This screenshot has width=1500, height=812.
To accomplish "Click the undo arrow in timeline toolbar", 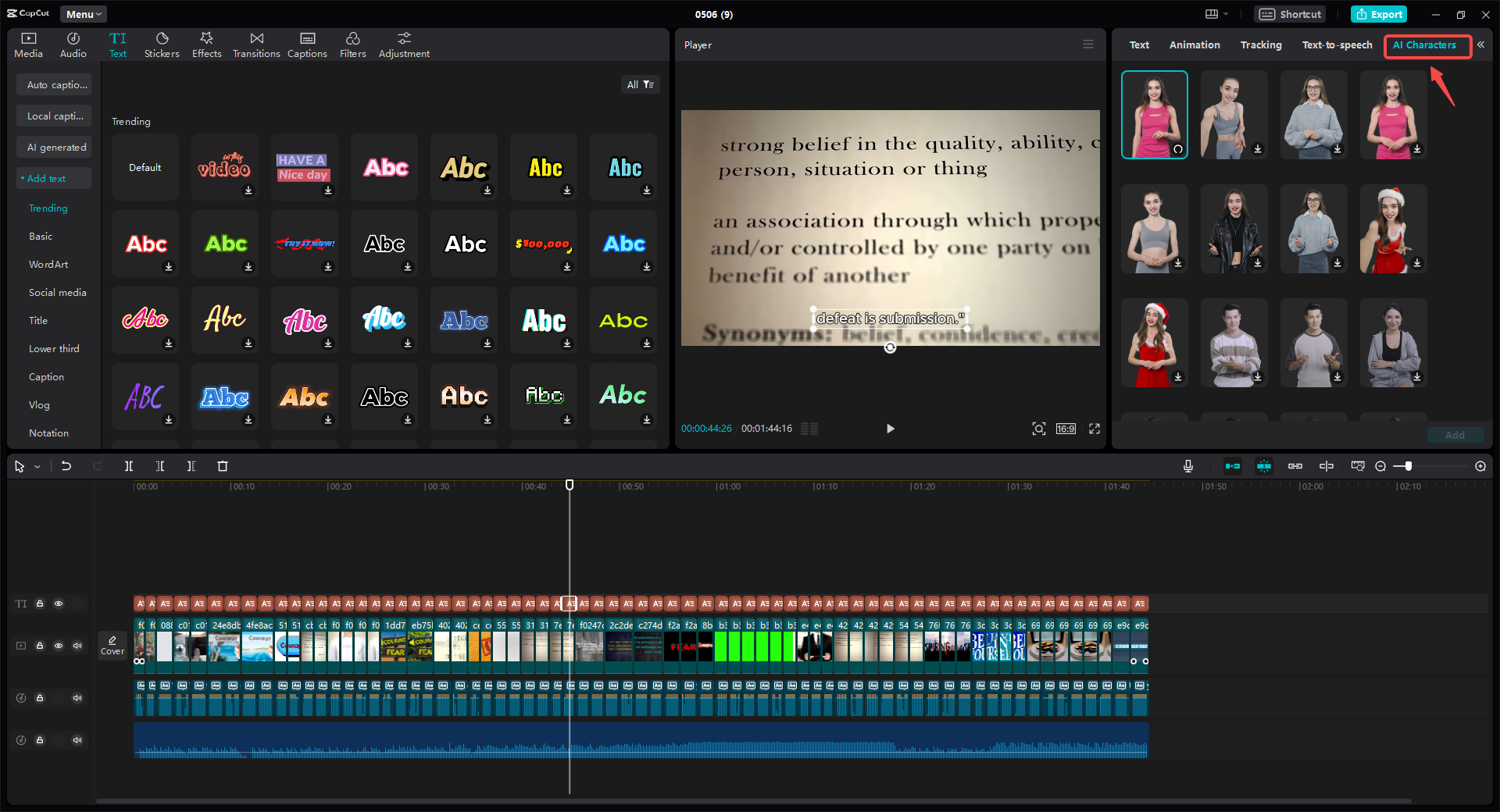I will [x=66, y=466].
